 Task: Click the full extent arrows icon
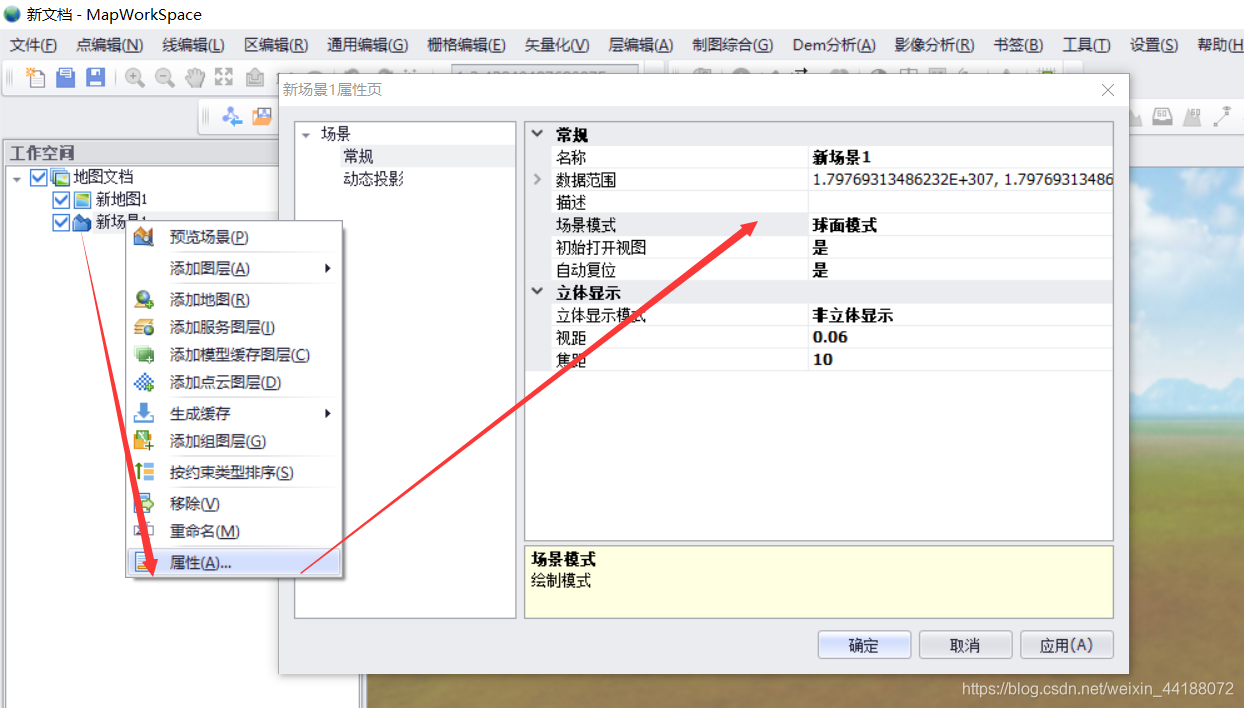coord(224,78)
